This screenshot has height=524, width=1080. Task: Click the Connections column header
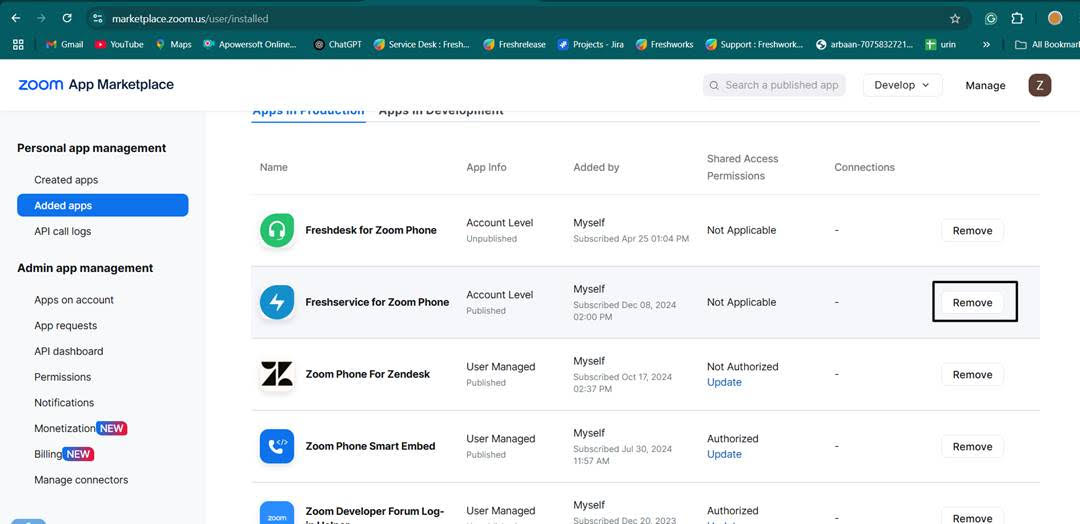[864, 167]
